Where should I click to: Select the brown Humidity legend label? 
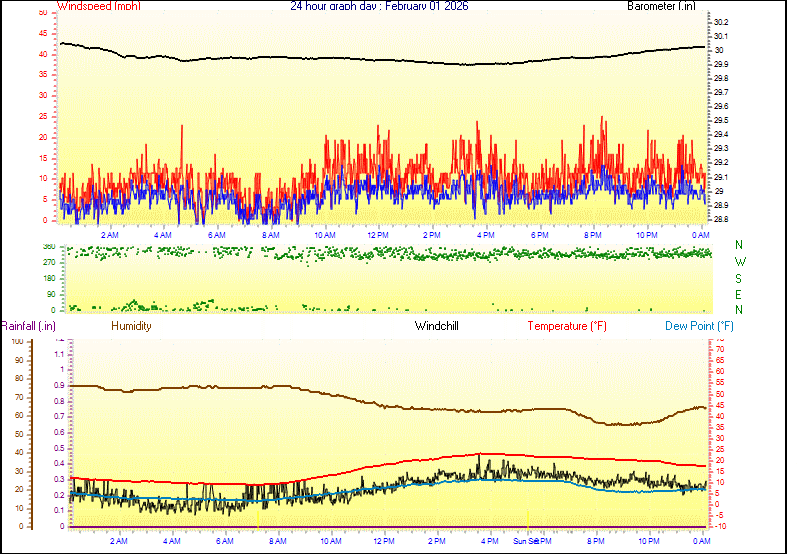[x=131, y=326]
